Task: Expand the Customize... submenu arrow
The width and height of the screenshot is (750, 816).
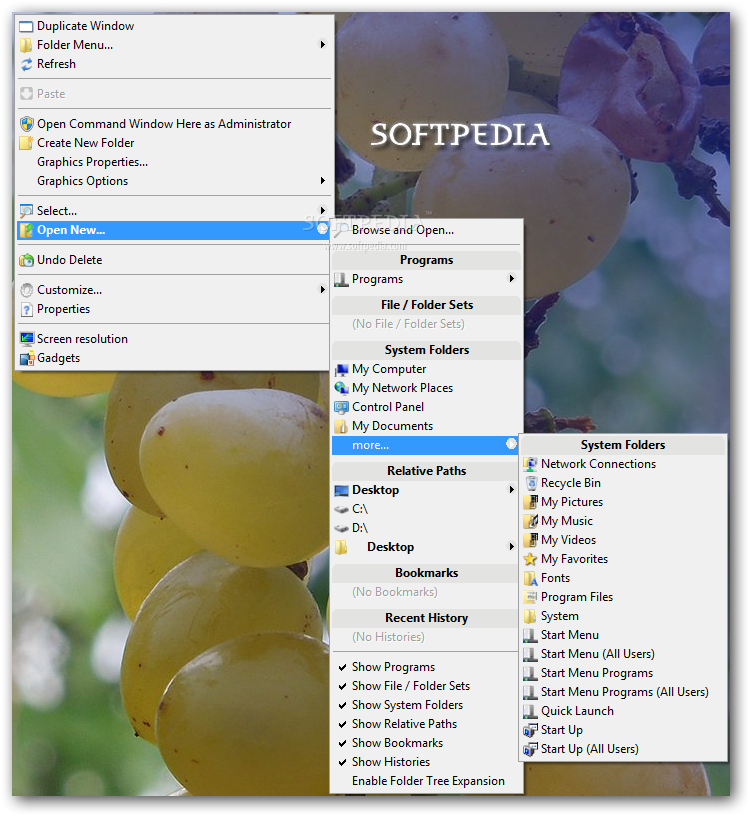Action: [x=323, y=290]
